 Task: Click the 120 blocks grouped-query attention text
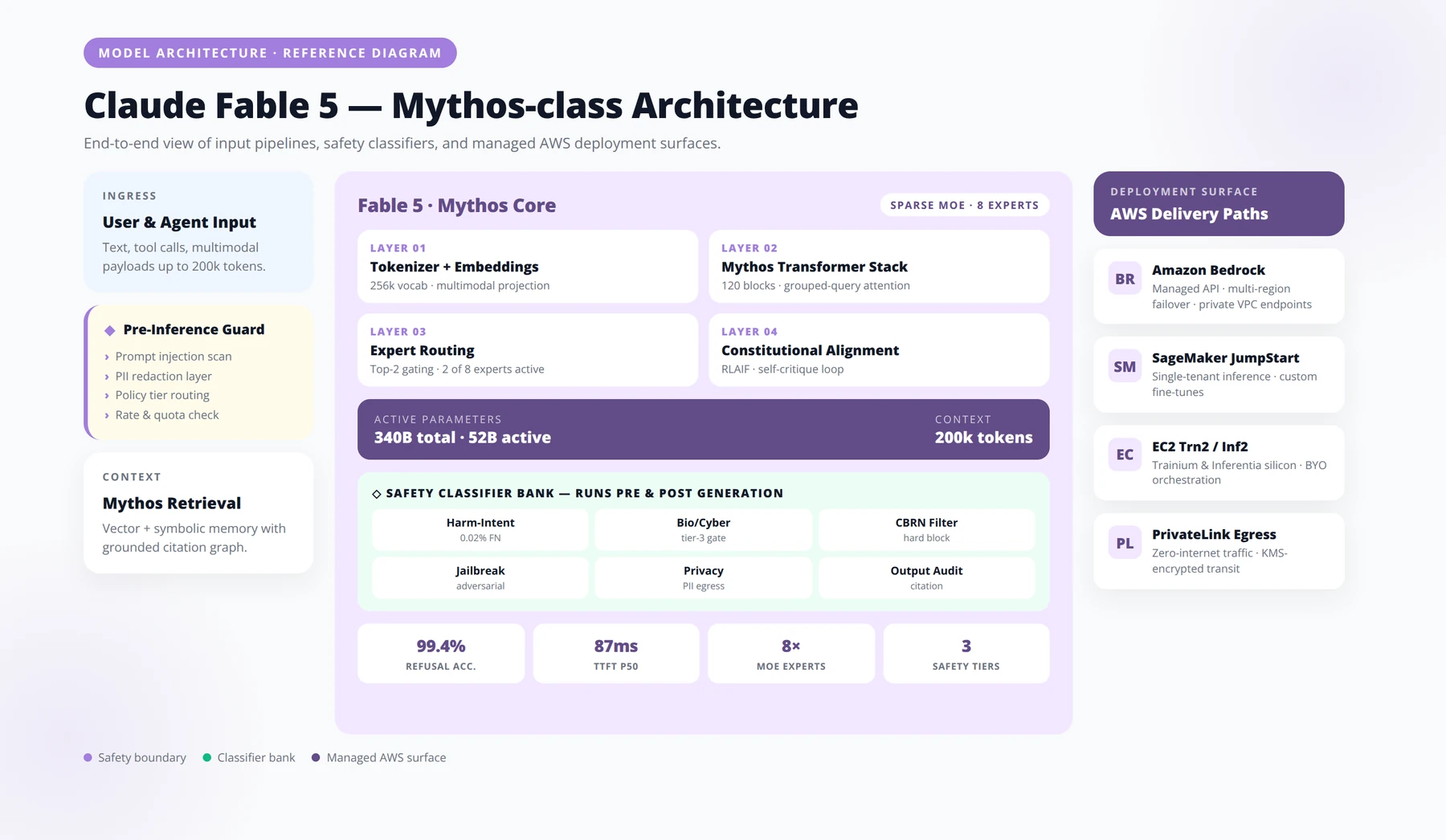815,286
